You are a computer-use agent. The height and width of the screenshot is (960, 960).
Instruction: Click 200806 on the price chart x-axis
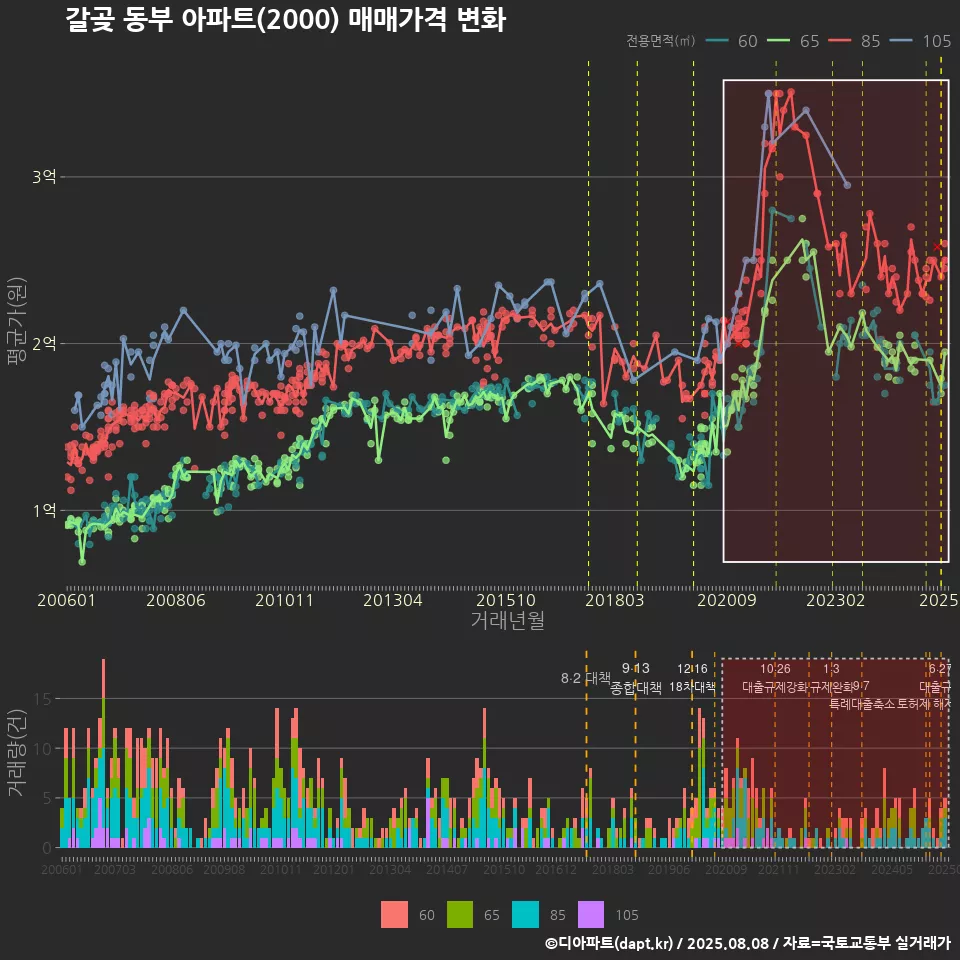click(x=176, y=600)
